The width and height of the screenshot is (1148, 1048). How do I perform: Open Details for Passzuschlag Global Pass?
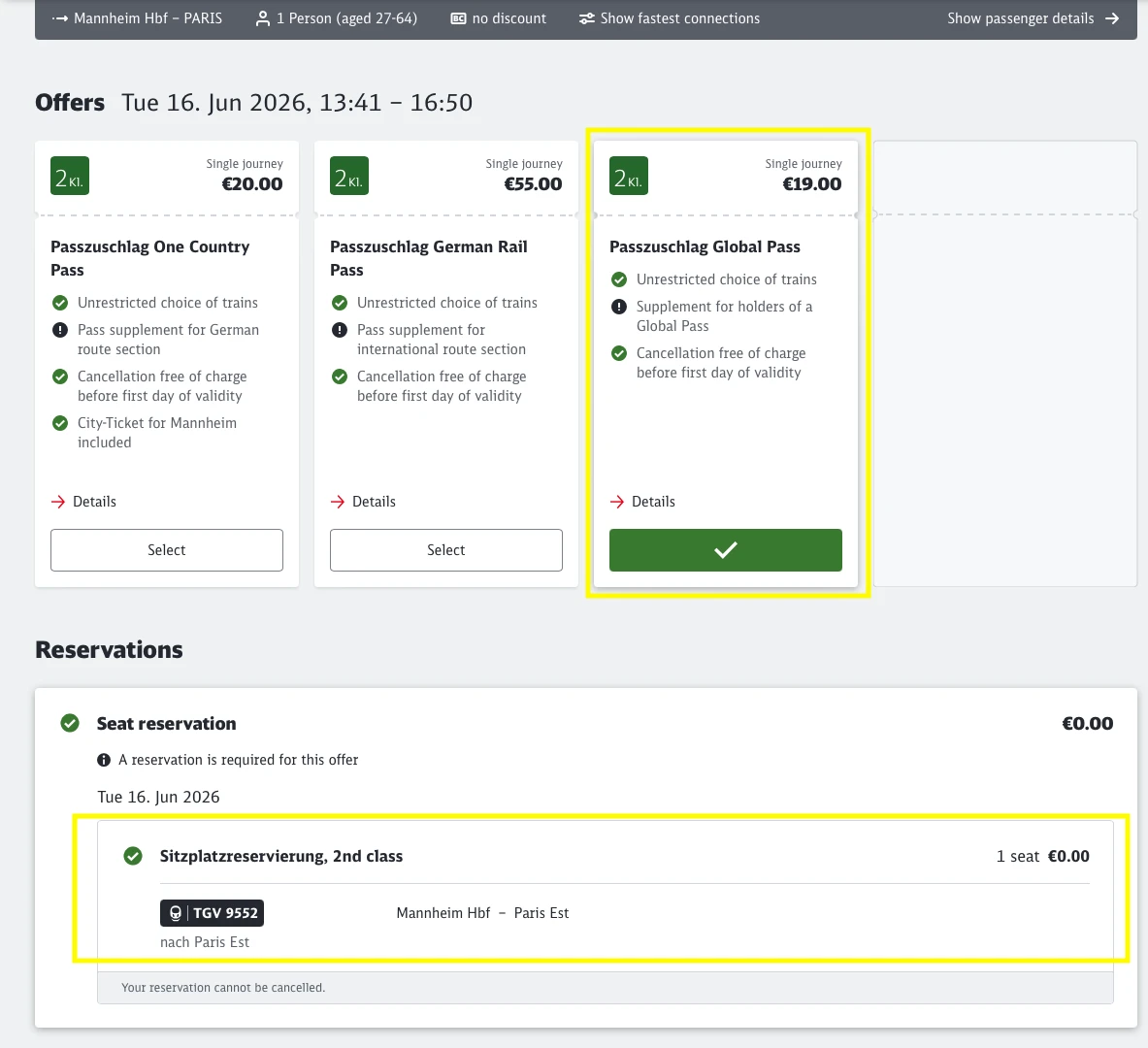coord(642,502)
